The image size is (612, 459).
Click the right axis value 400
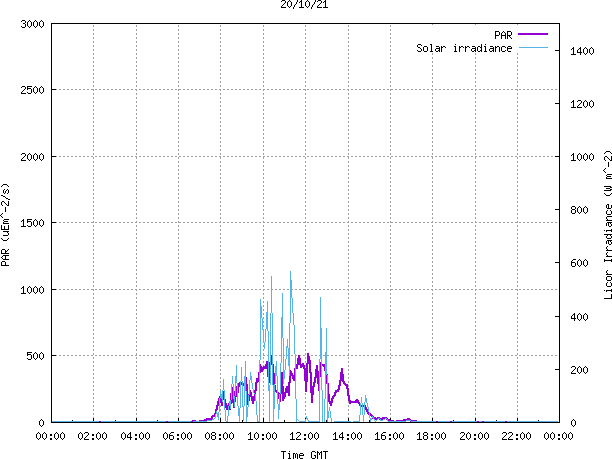click(x=579, y=317)
